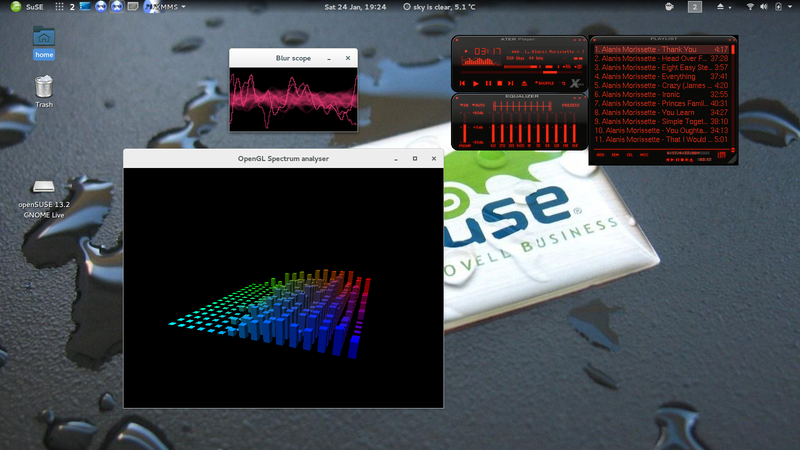Click the playlist mini play button

click(x=672, y=160)
